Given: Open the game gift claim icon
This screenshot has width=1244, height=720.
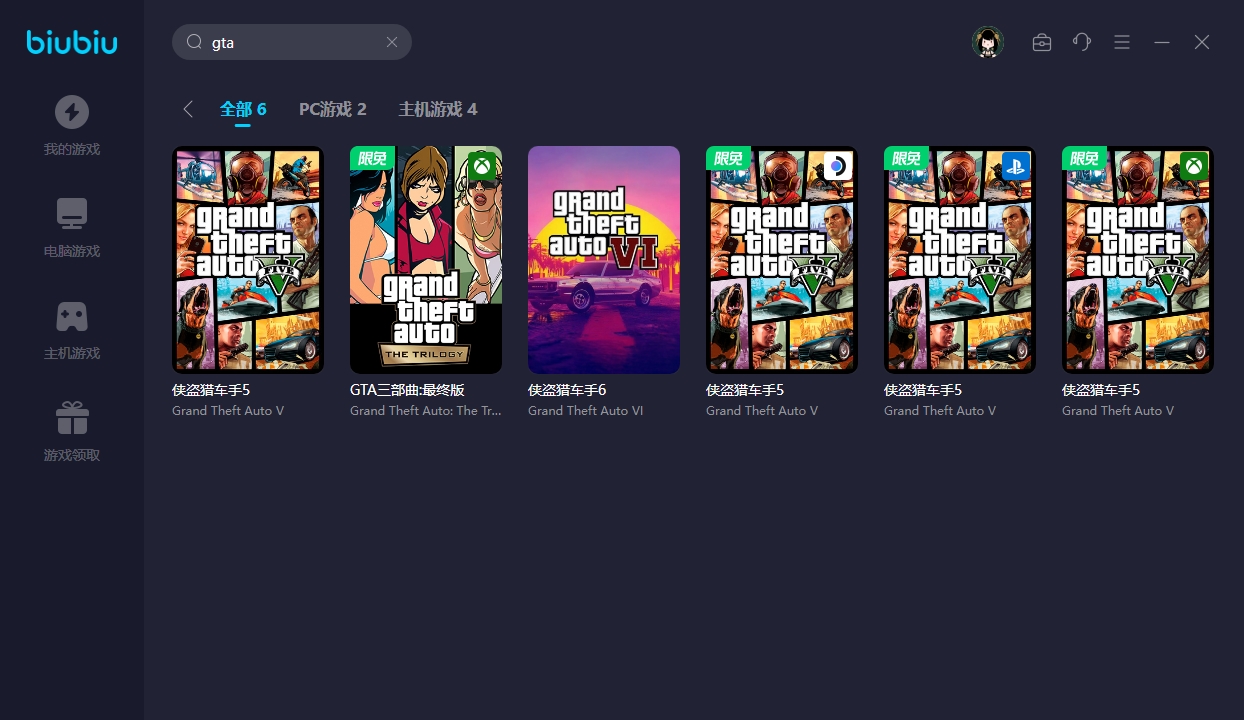Looking at the screenshot, I should point(72,418).
